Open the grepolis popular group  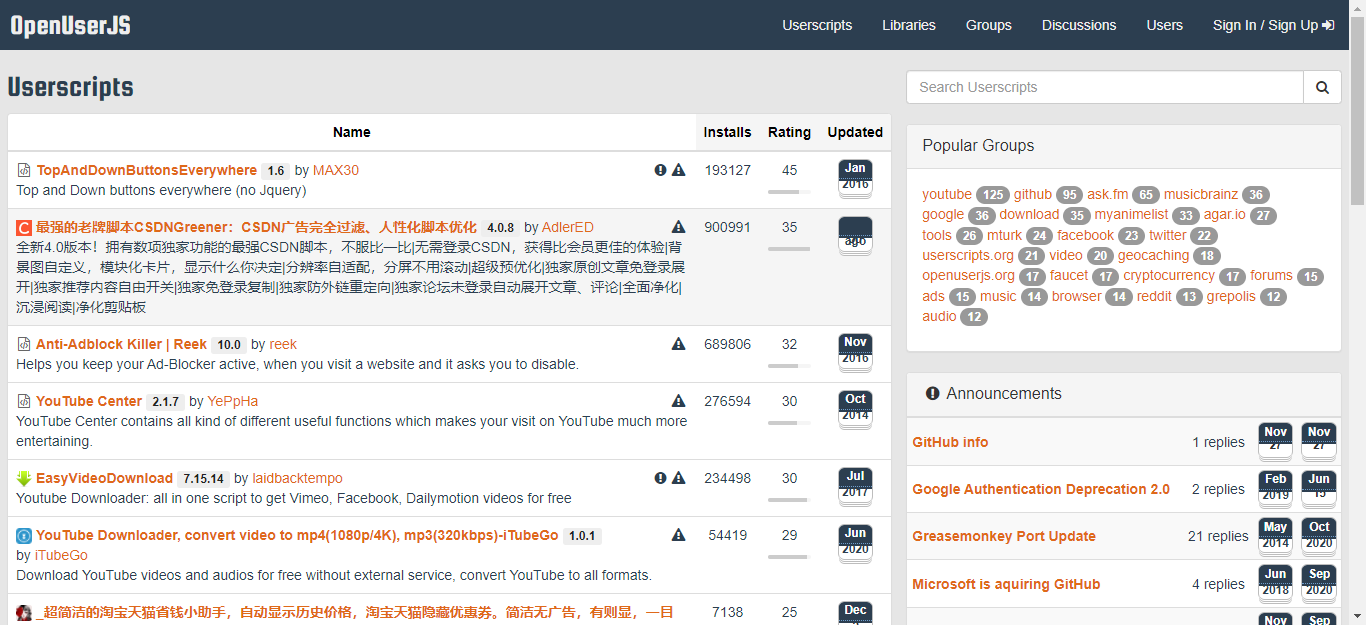1231,296
